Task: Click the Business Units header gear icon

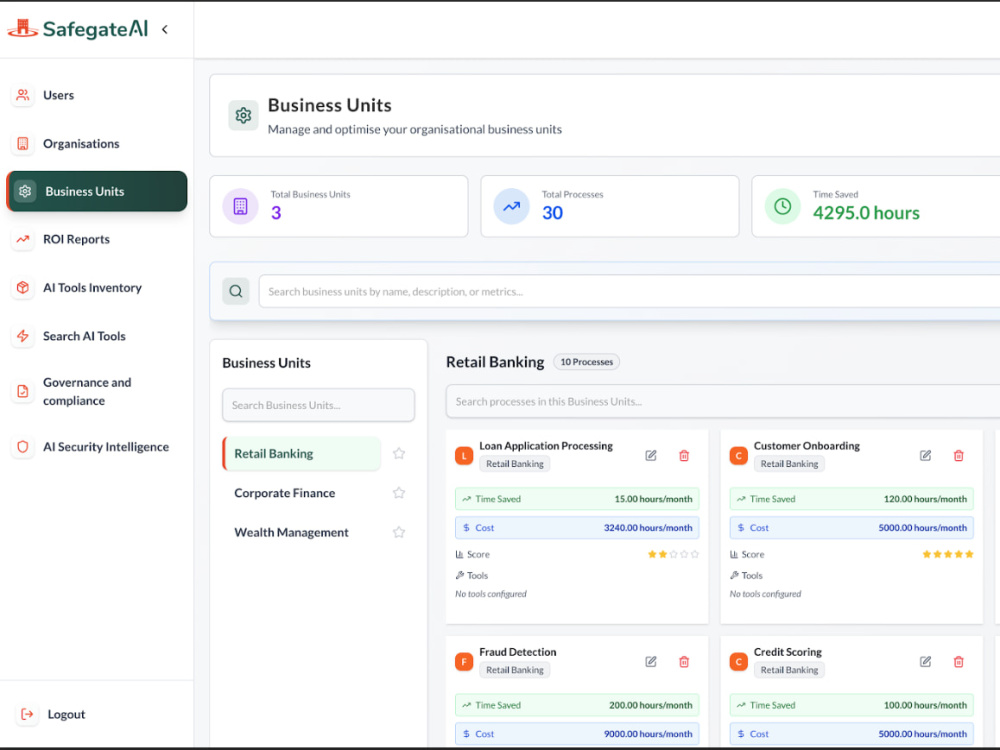Action: 243,115
